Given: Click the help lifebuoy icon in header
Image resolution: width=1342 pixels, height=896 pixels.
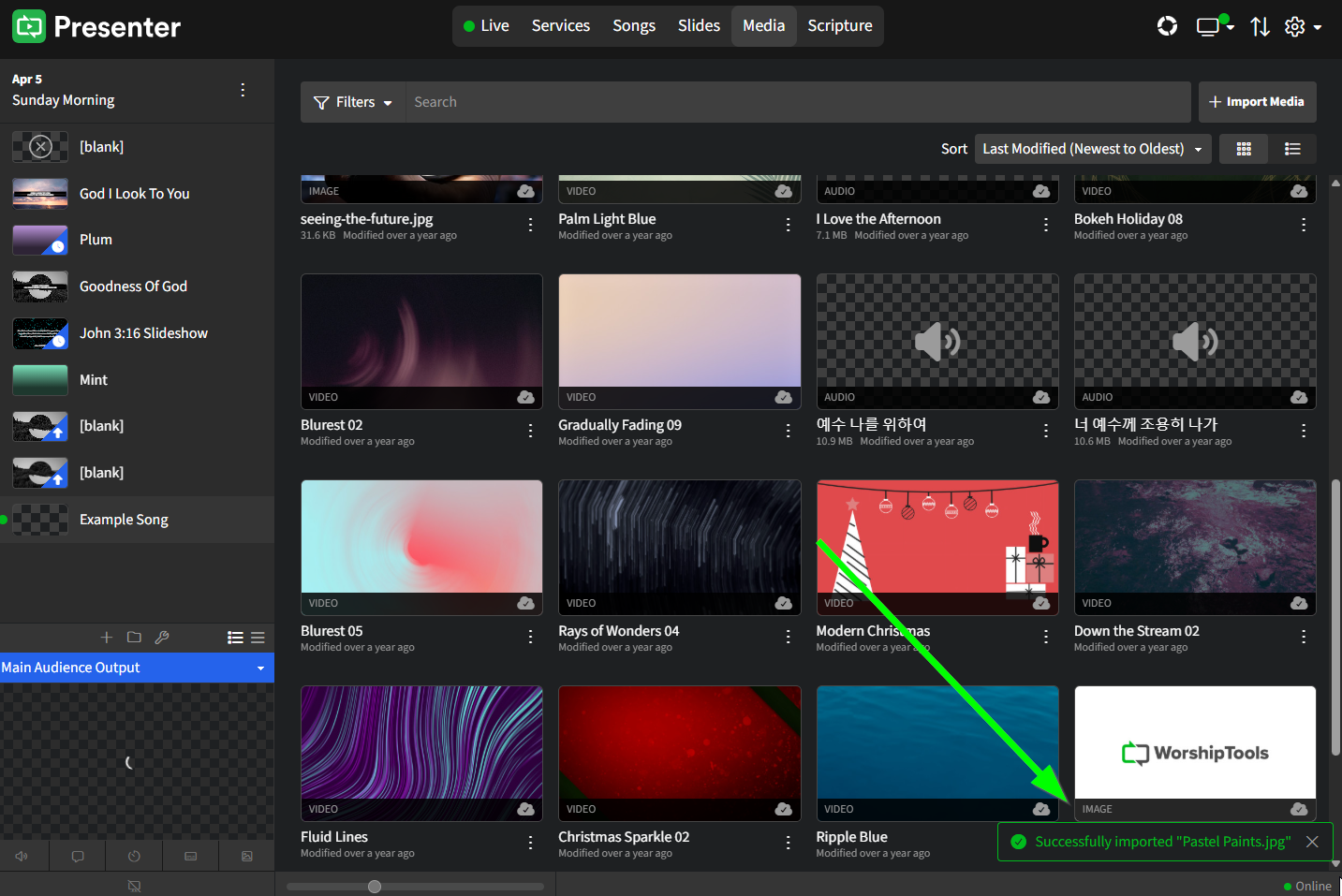Looking at the screenshot, I should [1167, 26].
